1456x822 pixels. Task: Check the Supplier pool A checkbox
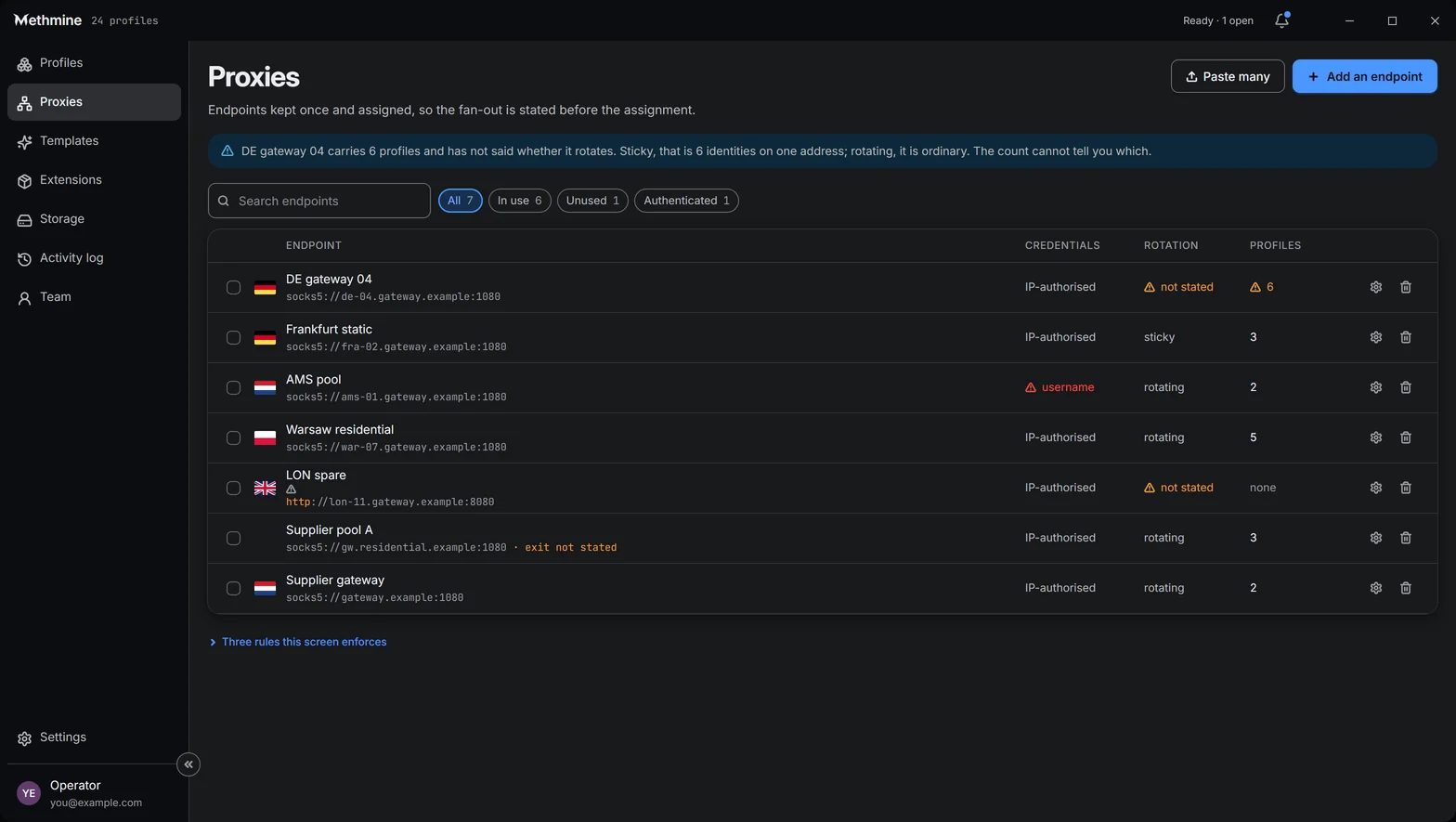[x=233, y=539]
